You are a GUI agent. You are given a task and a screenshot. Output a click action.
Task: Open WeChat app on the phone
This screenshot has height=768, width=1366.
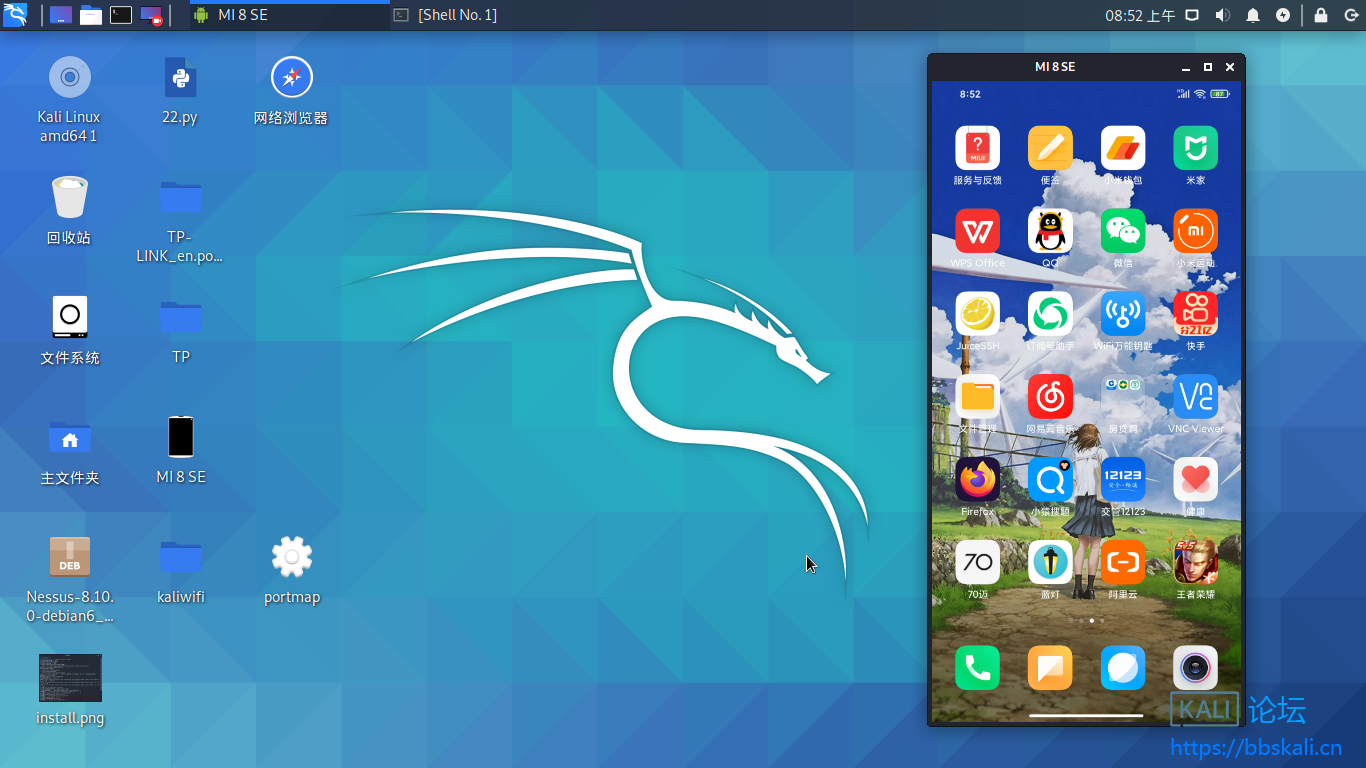1122,232
